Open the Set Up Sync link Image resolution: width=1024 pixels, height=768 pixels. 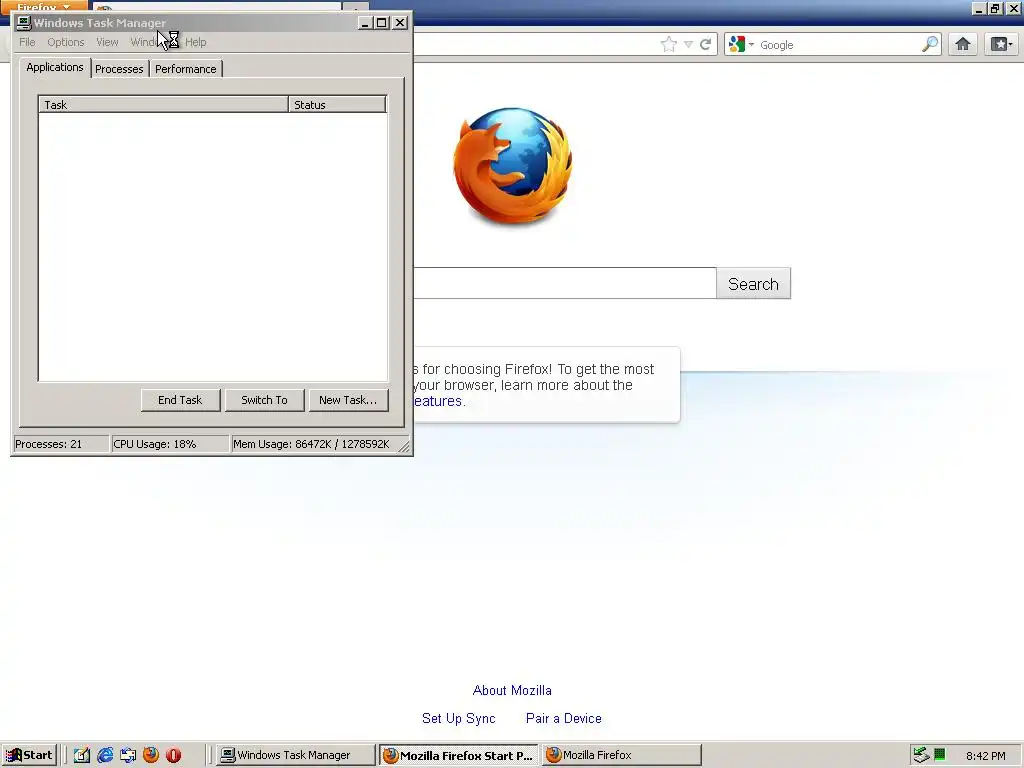tap(458, 718)
